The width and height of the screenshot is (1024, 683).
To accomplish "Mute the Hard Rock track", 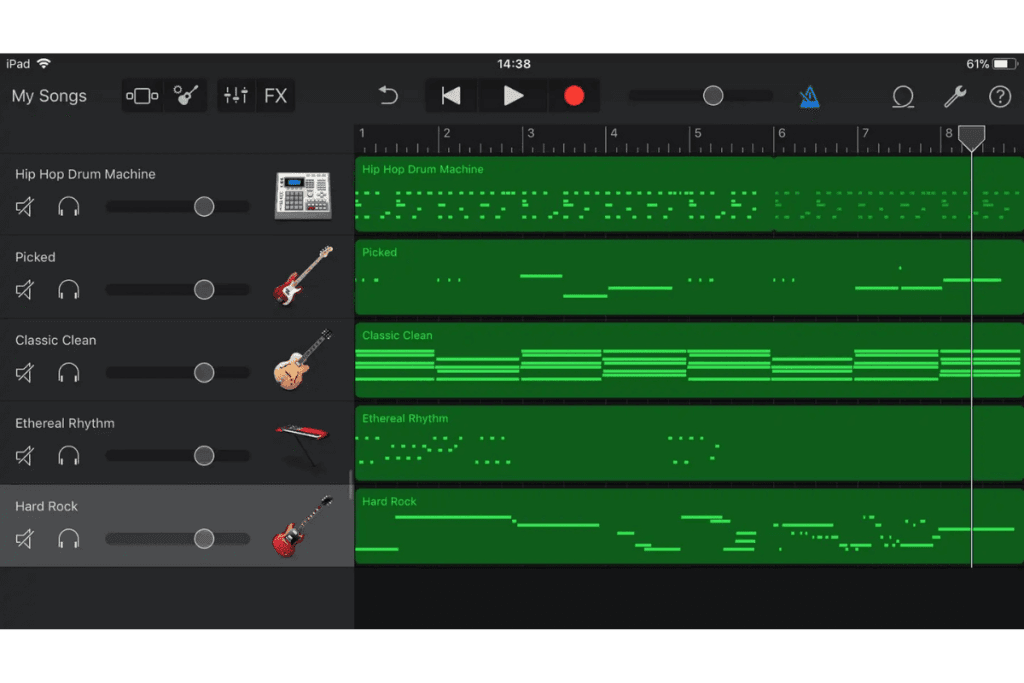I will pos(25,539).
